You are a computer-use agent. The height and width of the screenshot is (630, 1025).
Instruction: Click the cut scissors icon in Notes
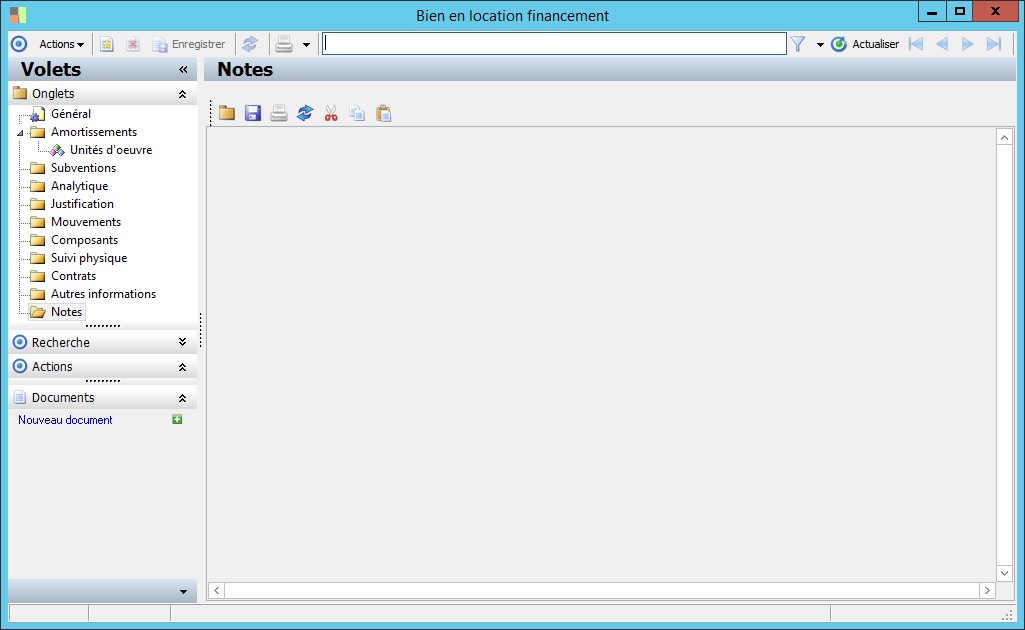331,113
